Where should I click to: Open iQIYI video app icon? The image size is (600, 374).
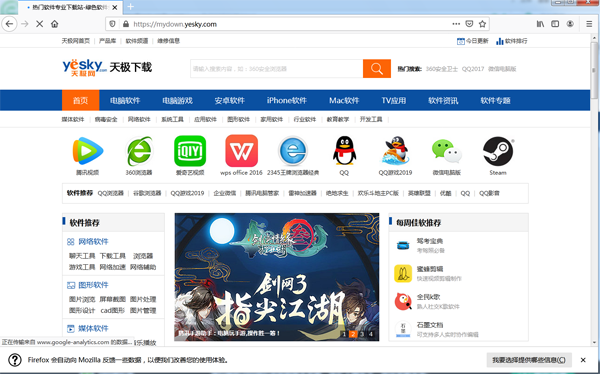190,150
